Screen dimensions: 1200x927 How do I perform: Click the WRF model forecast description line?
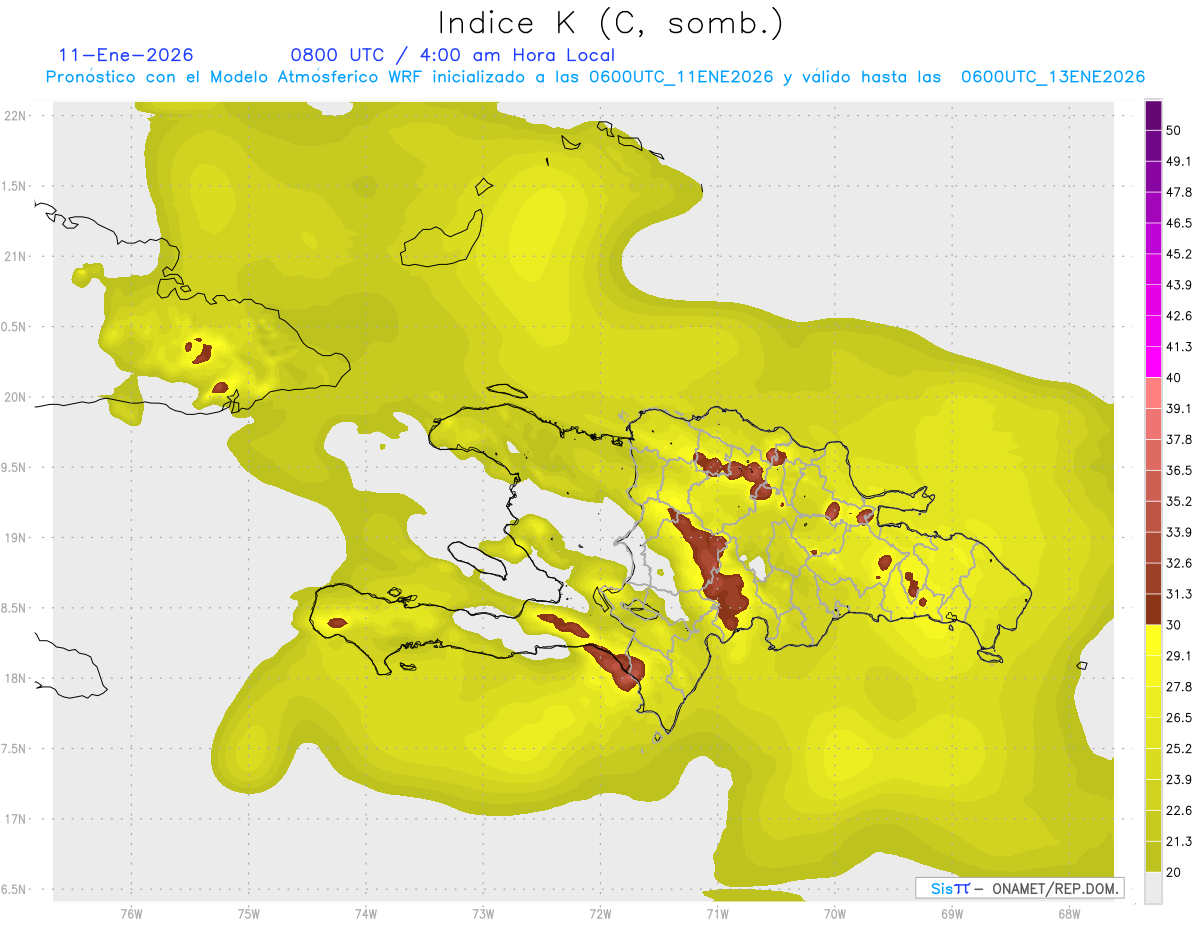tap(595, 77)
